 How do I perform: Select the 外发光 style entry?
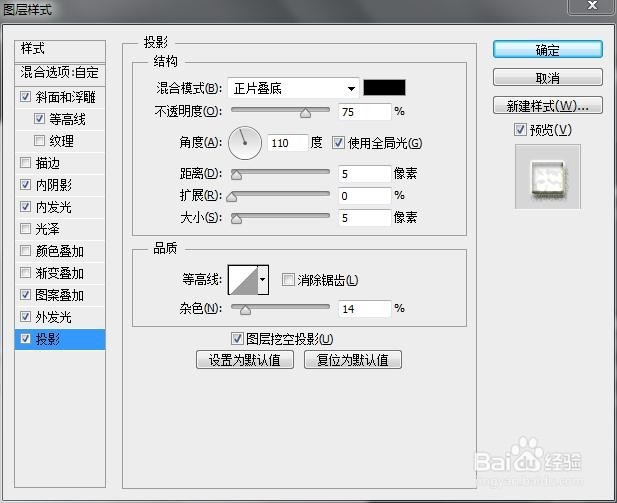pyautogui.click(x=54, y=317)
